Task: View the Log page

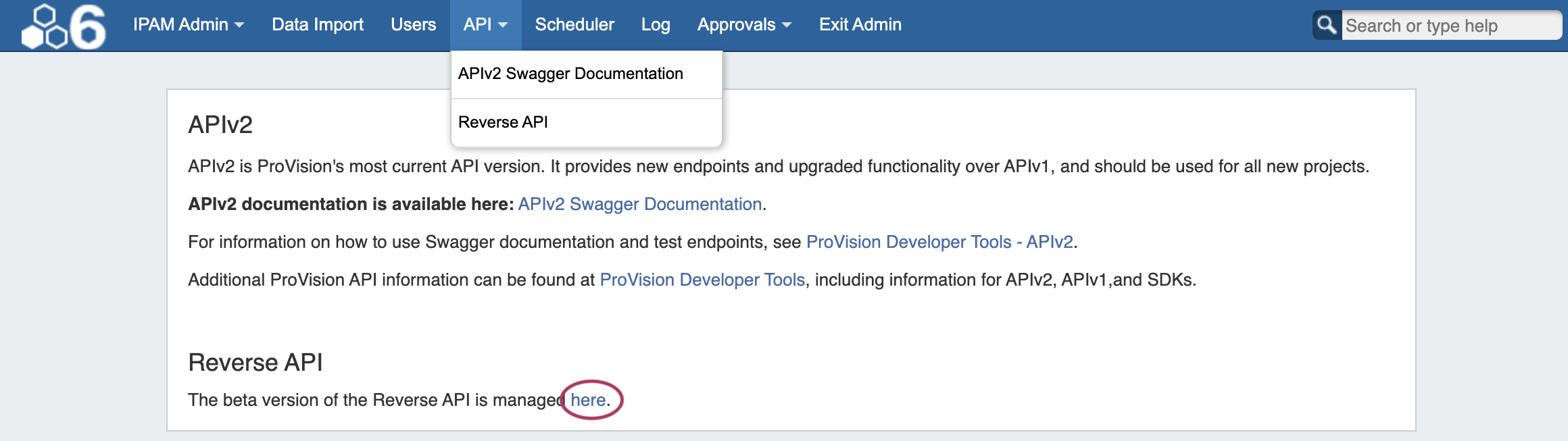Action: click(x=655, y=25)
